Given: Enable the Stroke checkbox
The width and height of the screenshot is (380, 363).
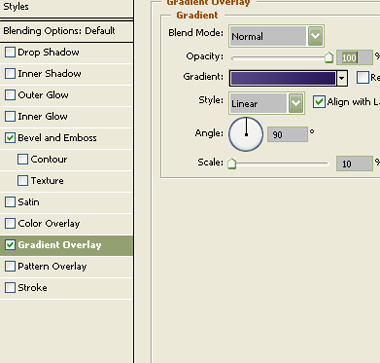Looking at the screenshot, I should tap(10, 287).
